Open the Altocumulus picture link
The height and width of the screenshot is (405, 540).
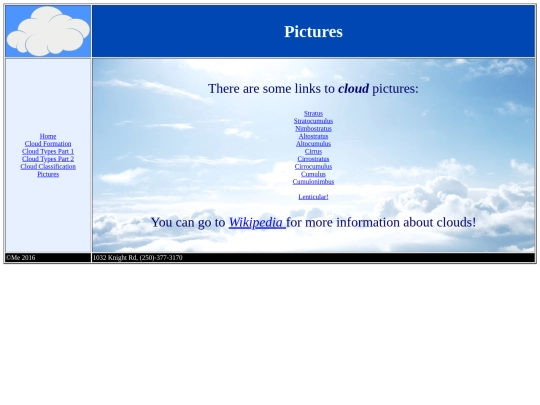click(x=313, y=144)
